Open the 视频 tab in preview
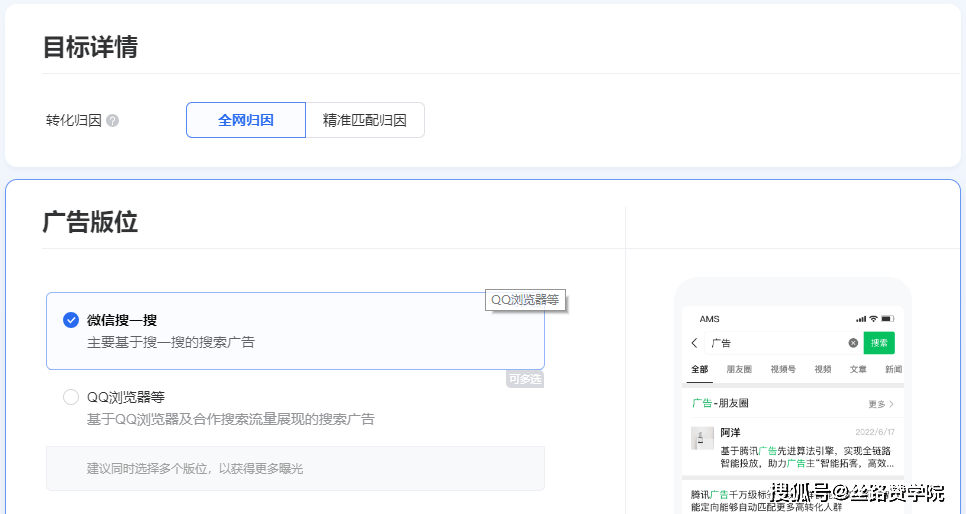This screenshot has width=966, height=514. point(823,369)
